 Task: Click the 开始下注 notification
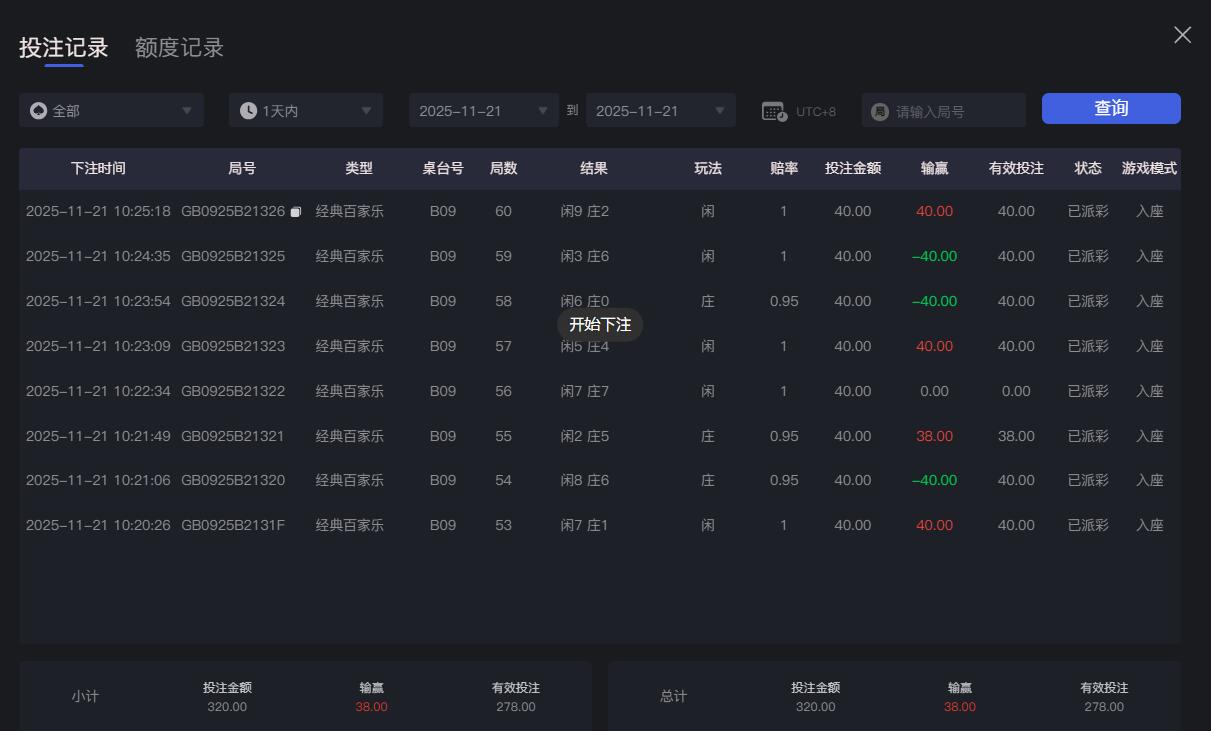(x=600, y=324)
